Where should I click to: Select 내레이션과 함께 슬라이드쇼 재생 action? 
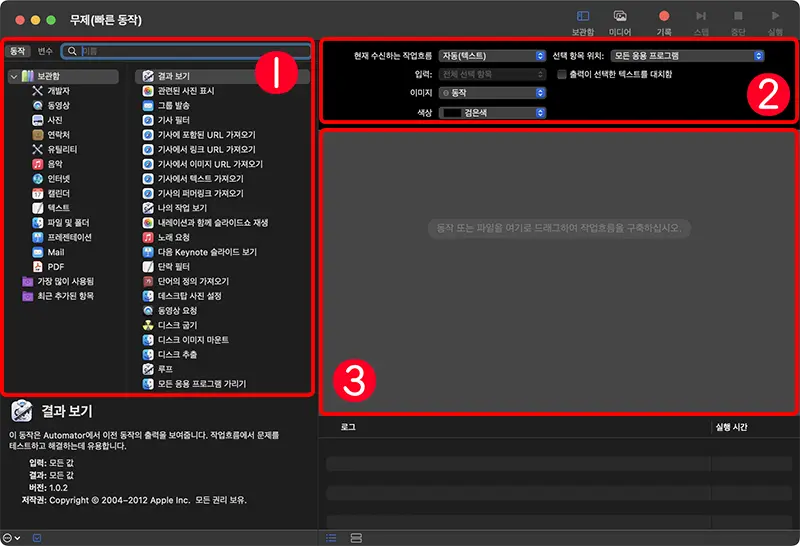(205, 223)
